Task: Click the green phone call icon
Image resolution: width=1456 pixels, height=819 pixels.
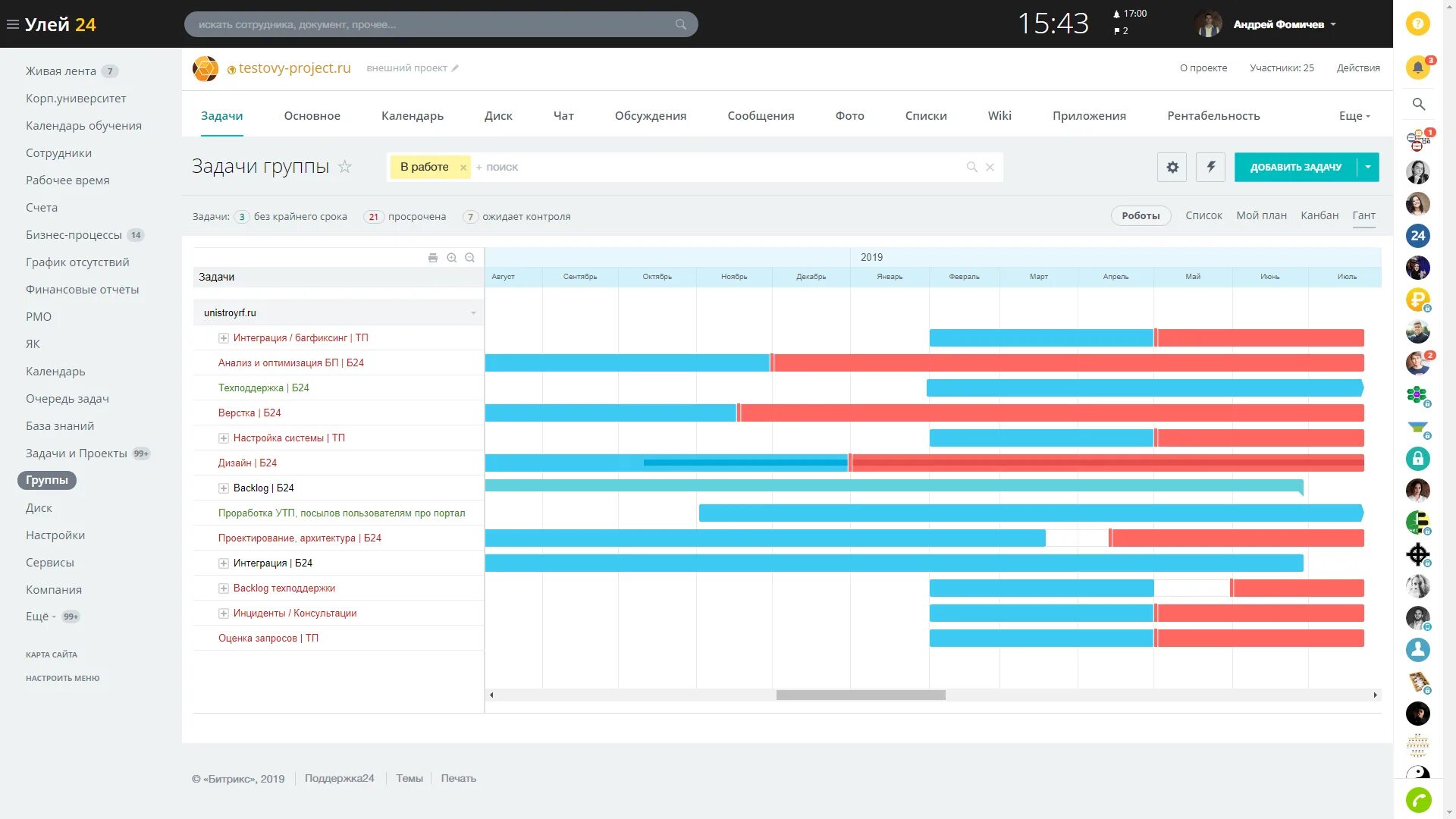Action: 1417,800
